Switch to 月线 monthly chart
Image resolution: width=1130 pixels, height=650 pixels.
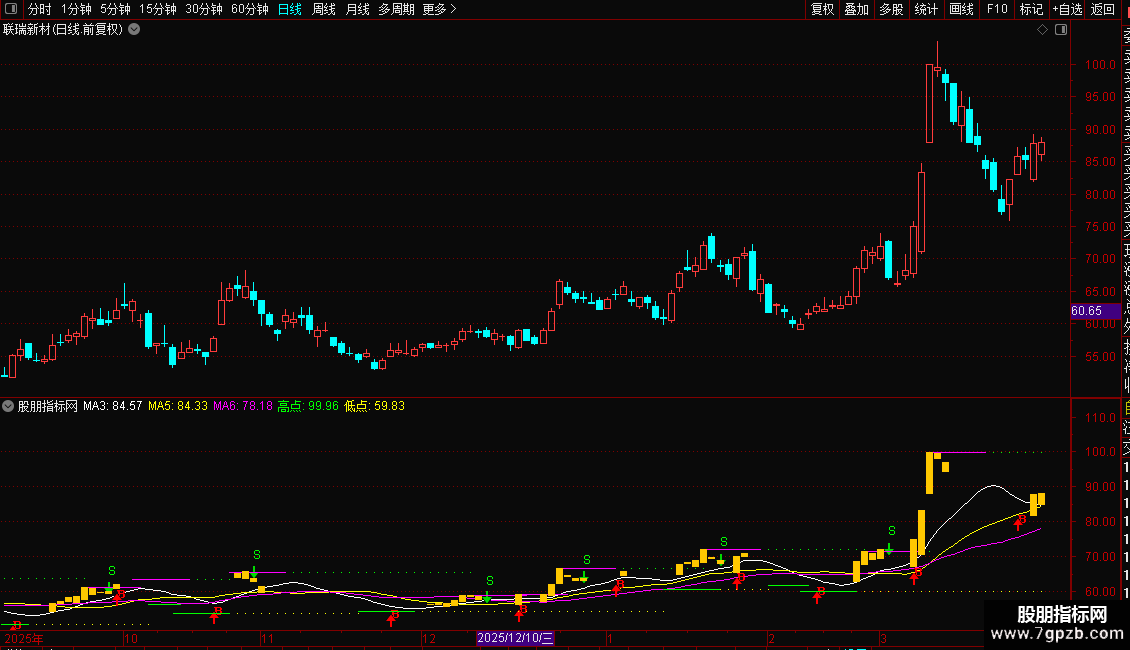357,9
